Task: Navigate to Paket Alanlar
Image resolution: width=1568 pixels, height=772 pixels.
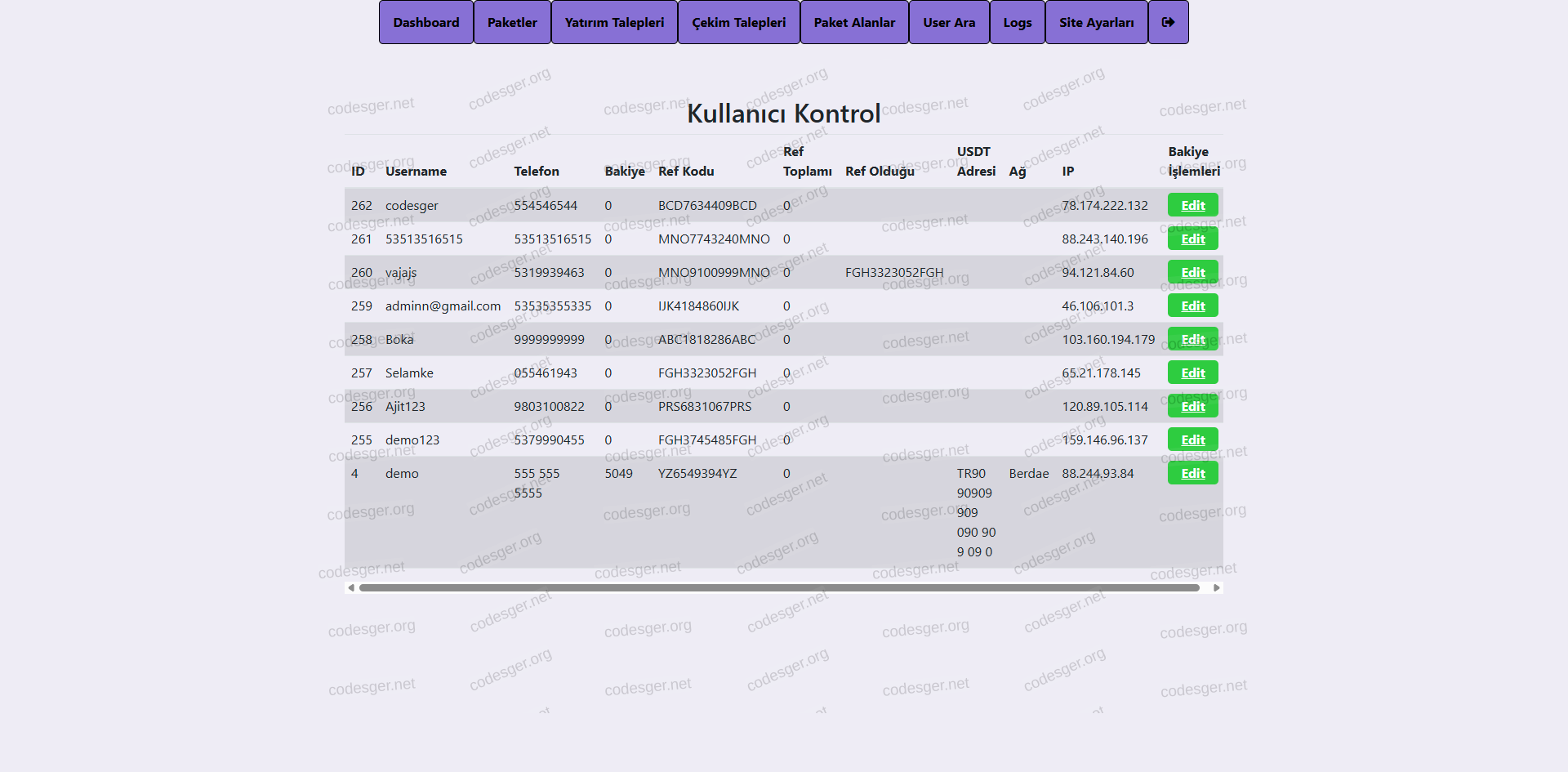Action: (854, 22)
